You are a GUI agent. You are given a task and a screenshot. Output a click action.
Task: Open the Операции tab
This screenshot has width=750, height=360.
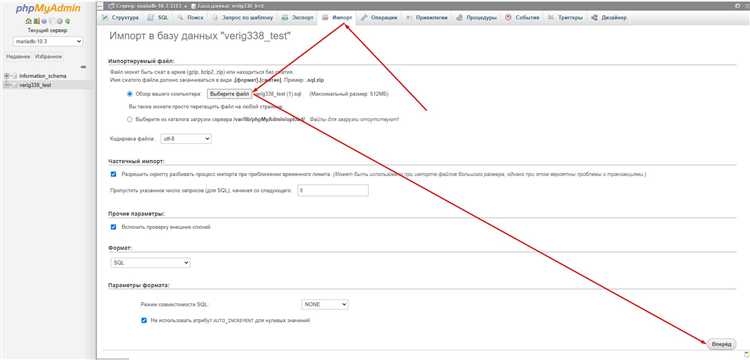point(380,18)
